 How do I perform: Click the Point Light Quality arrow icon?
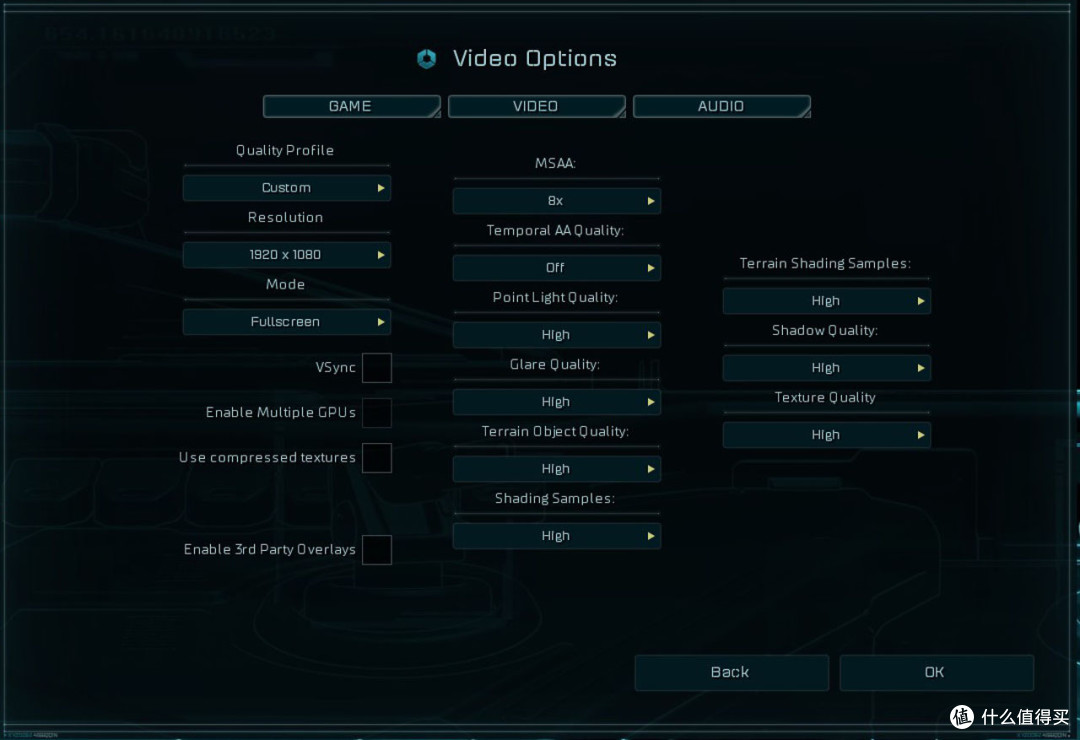pos(651,335)
